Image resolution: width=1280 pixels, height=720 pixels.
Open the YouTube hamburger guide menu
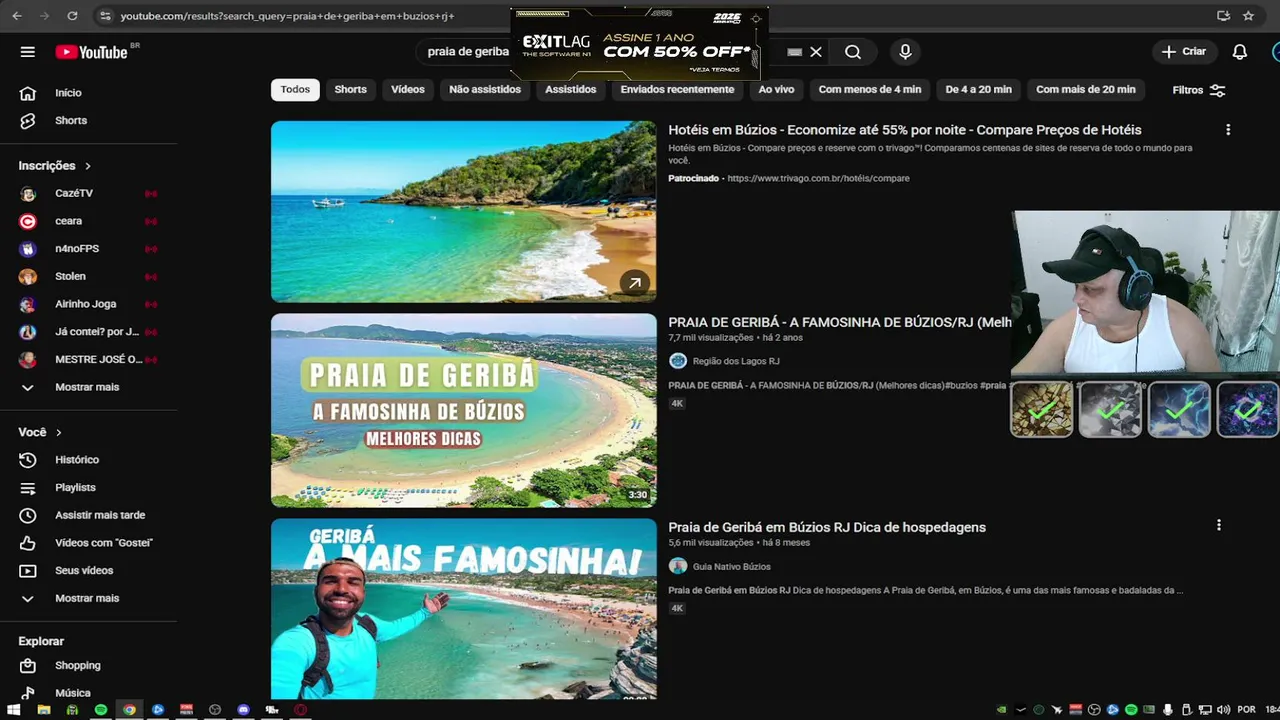[x=27, y=52]
